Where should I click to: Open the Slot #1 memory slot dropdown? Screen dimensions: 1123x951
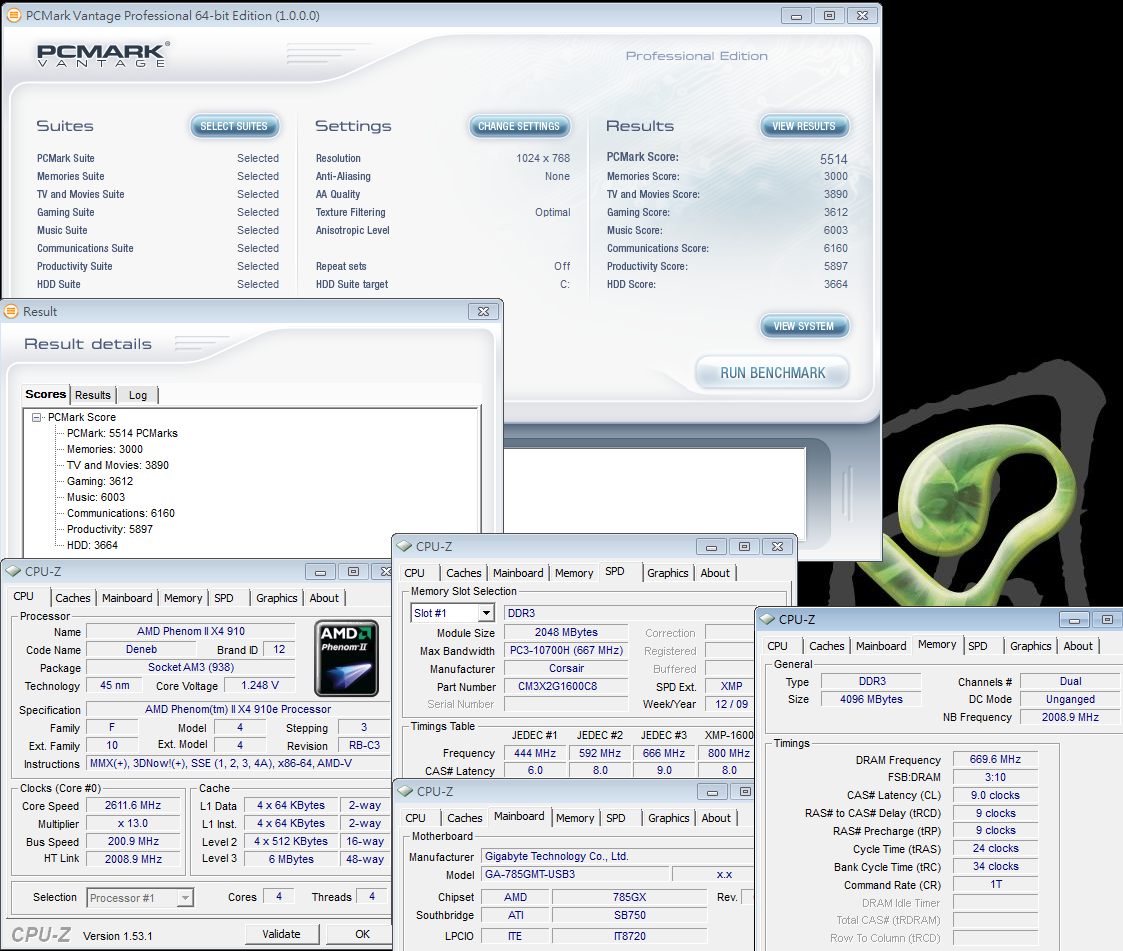coord(486,613)
